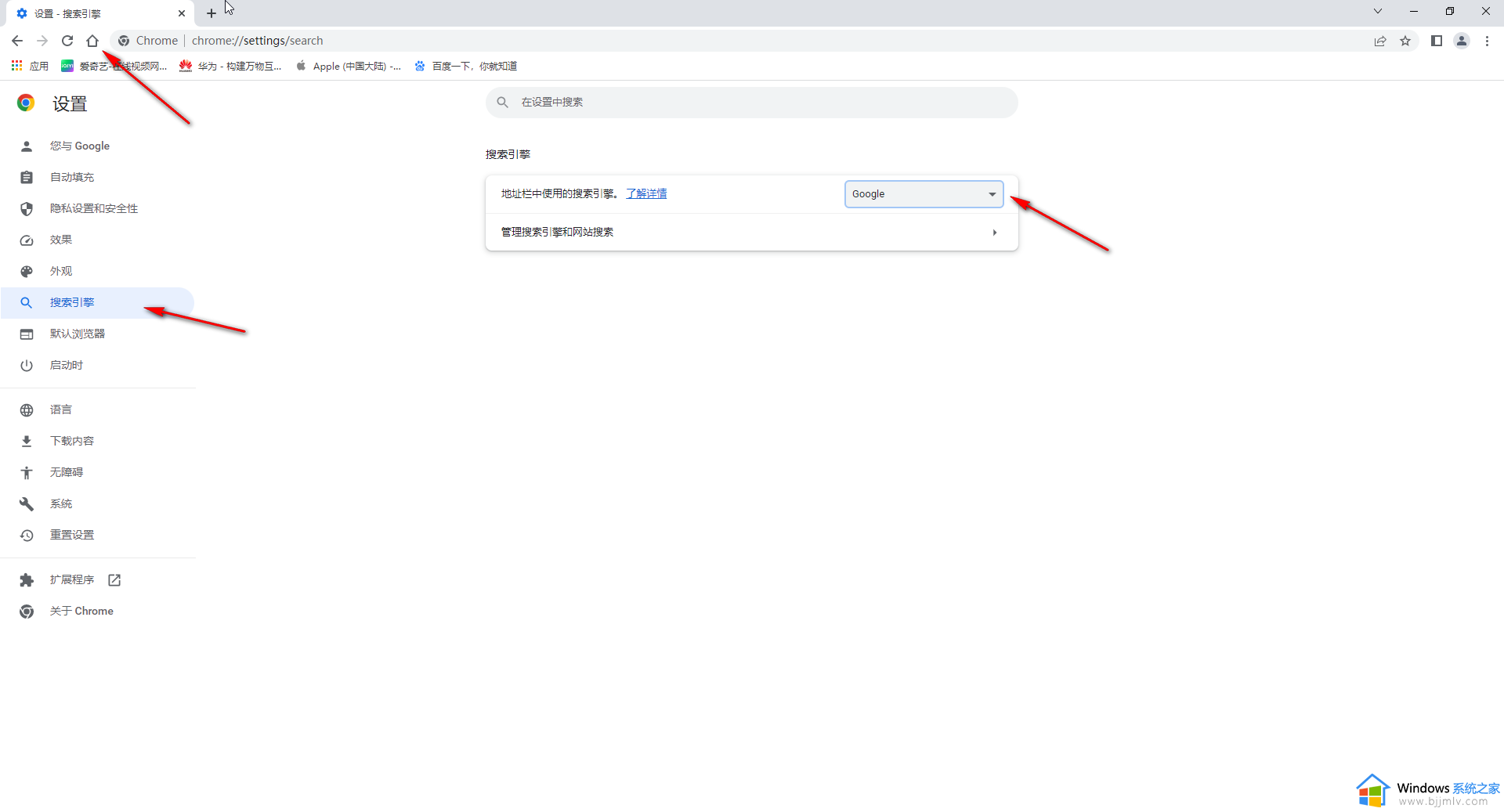
Task: Open the 爱奇艺 bookmark
Action: tap(114, 66)
